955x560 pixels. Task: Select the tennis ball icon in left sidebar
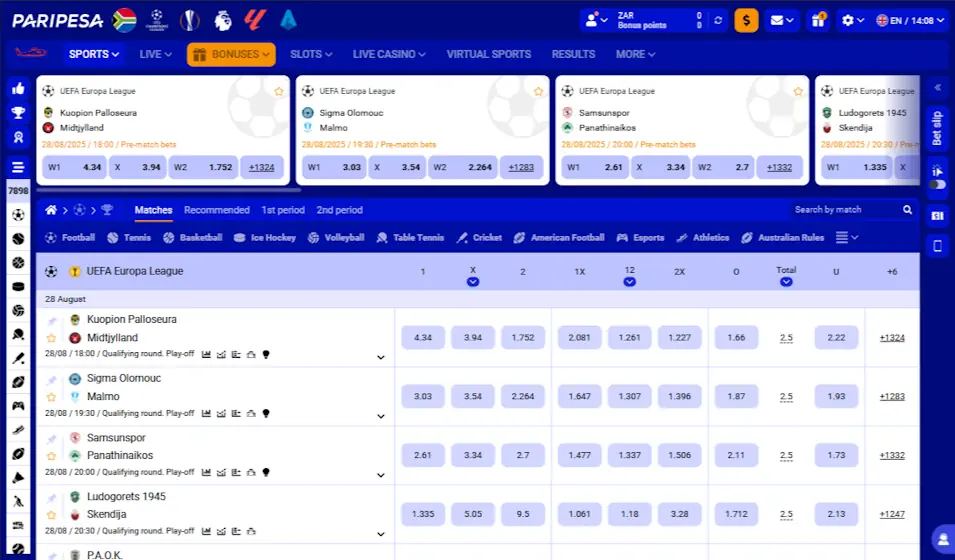pos(18,239)
